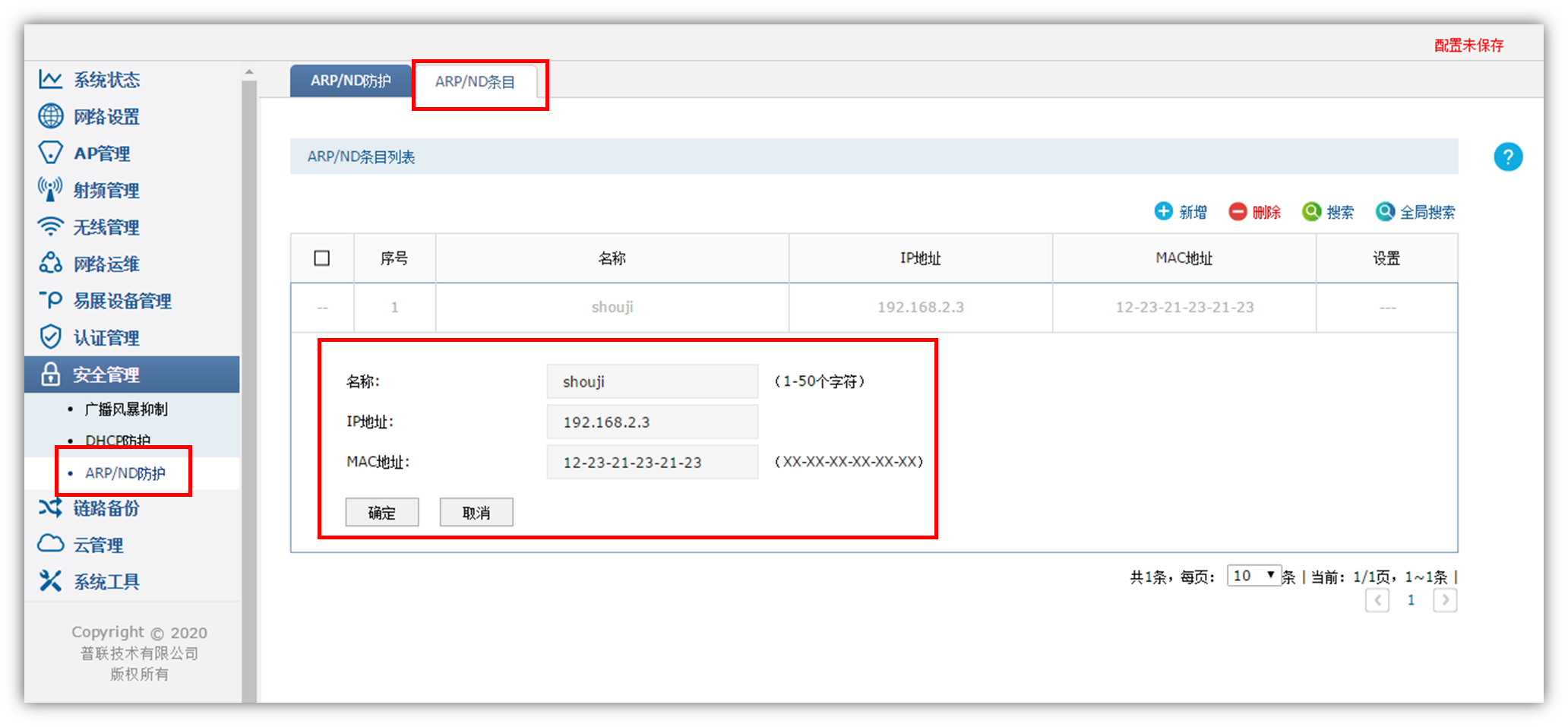Open 网络设置 menu
Screen dimensions: 1568x727
106,116
